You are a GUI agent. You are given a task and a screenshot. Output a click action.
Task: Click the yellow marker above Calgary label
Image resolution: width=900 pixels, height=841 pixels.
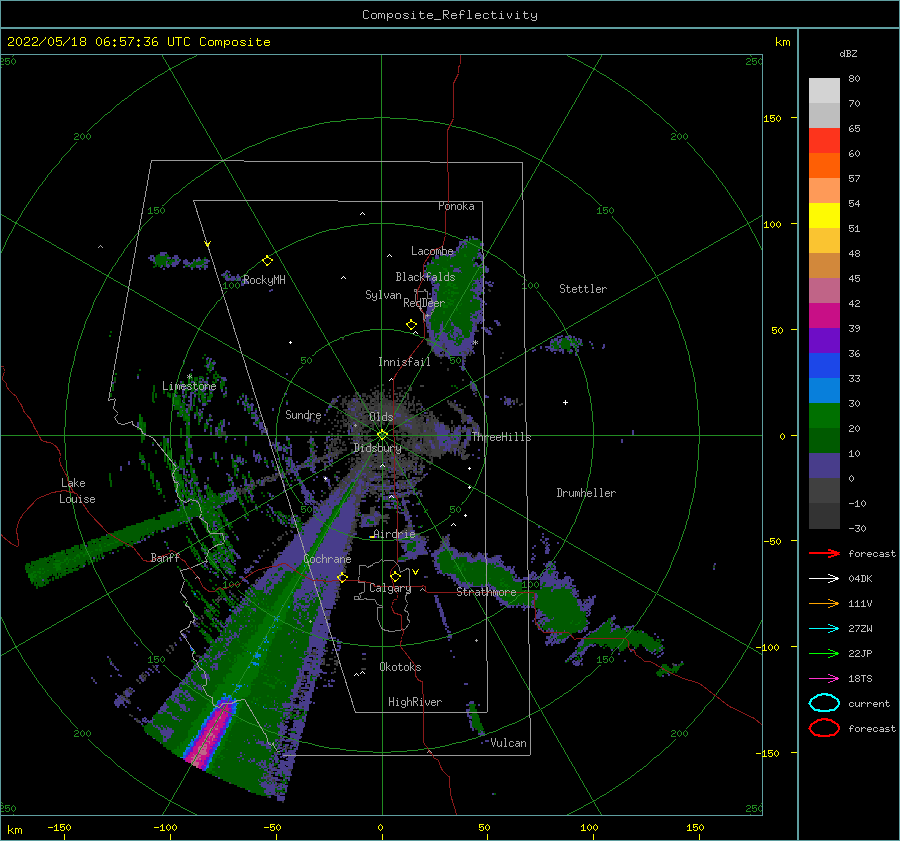click(x=395, y=576)
